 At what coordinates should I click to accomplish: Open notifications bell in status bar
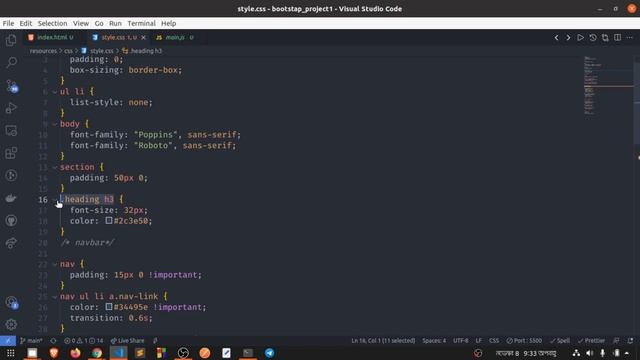pyautogui.click(x=631, y=340)
